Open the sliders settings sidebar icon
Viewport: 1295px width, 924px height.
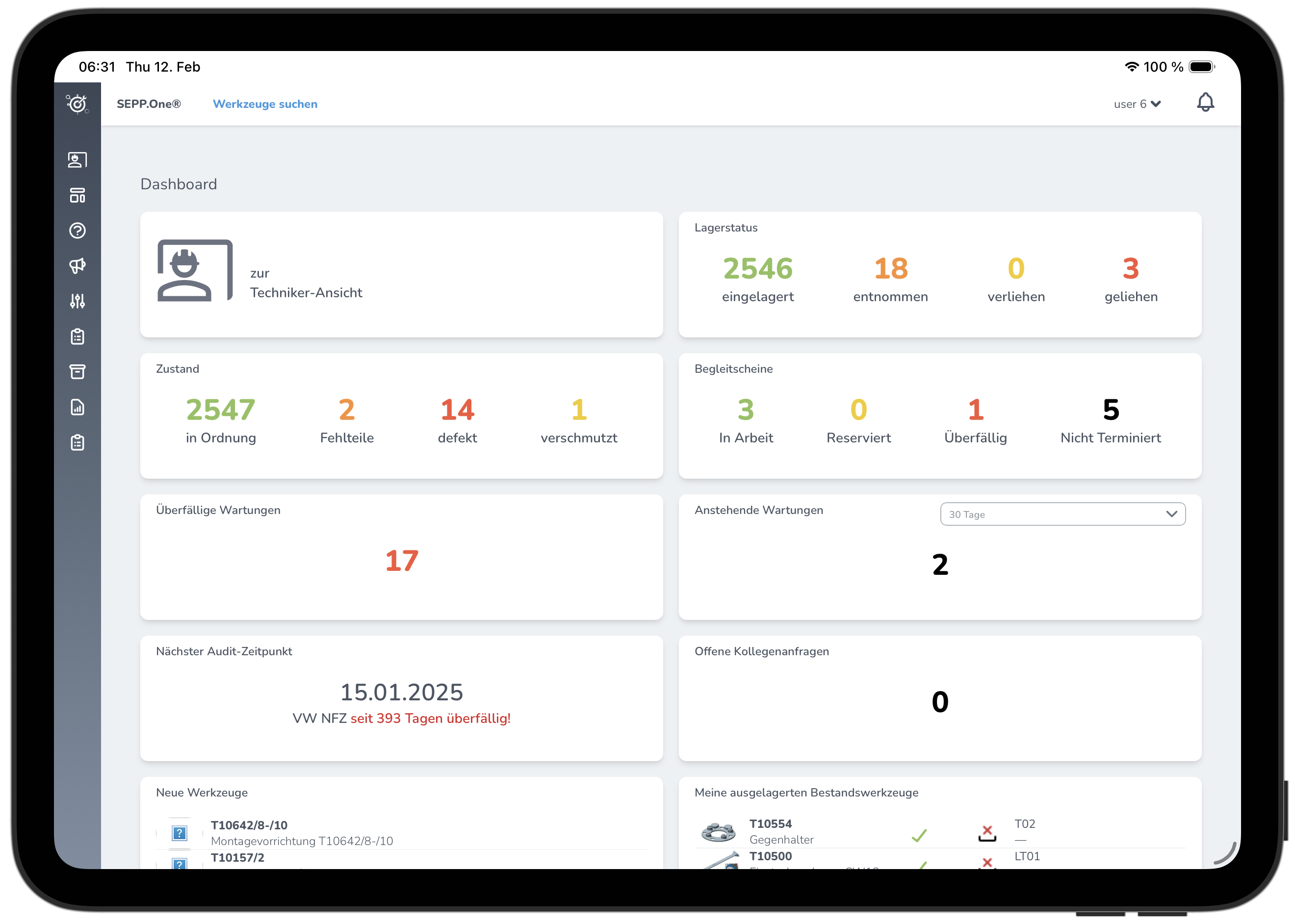coord(78,301)
